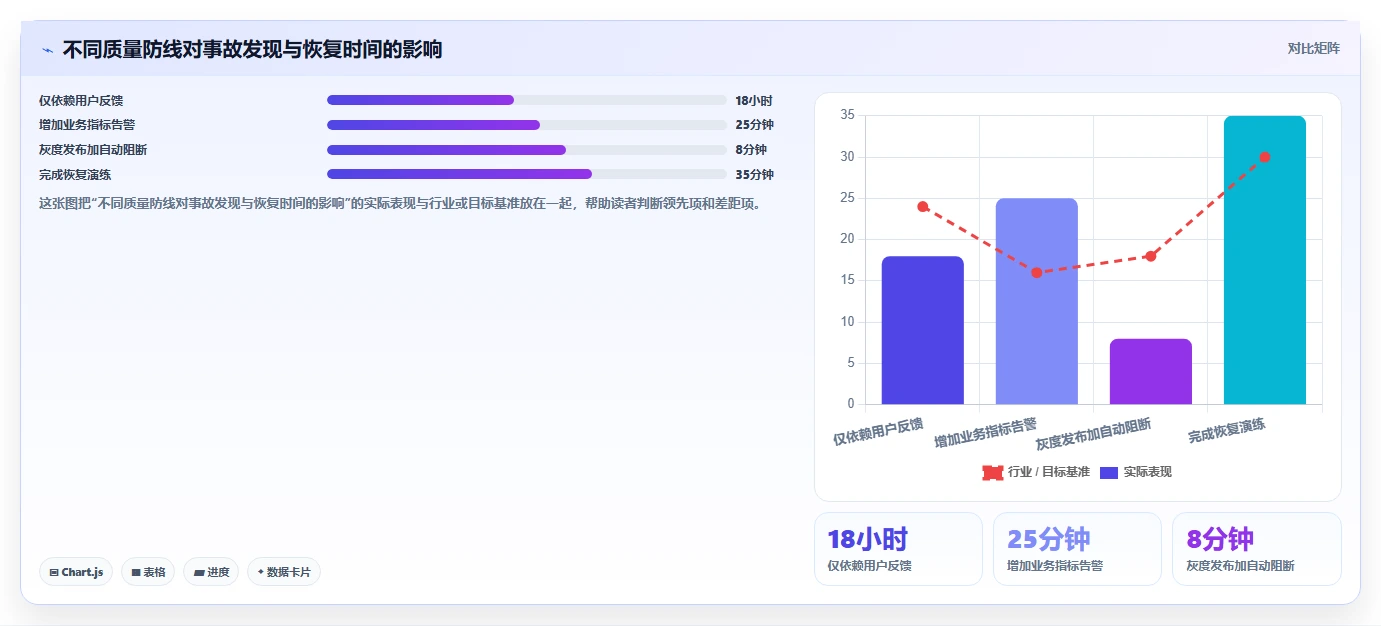Click the 8分钟 value in progress list

coord(751,150)
